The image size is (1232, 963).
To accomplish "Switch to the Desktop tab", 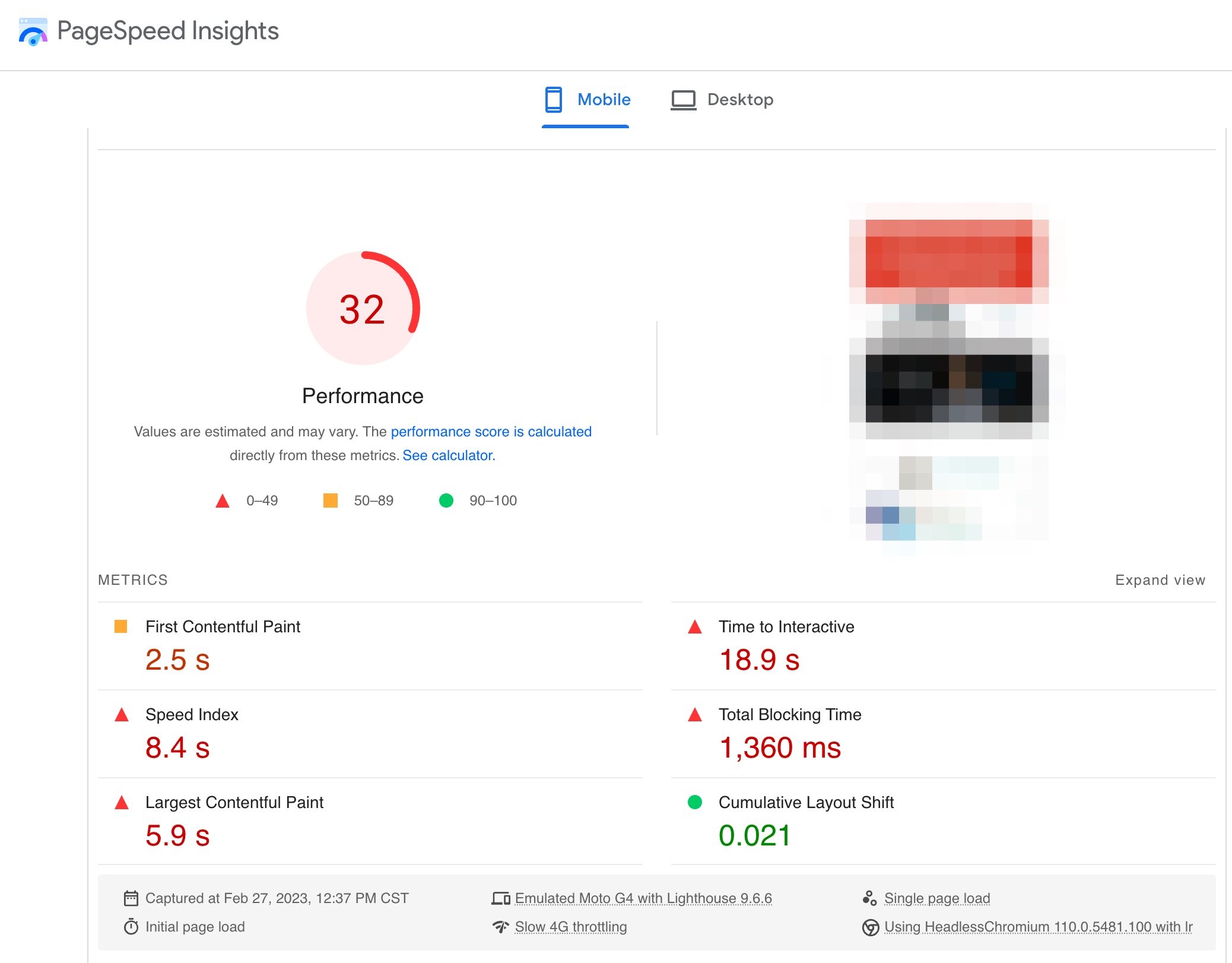I will 722,99.
